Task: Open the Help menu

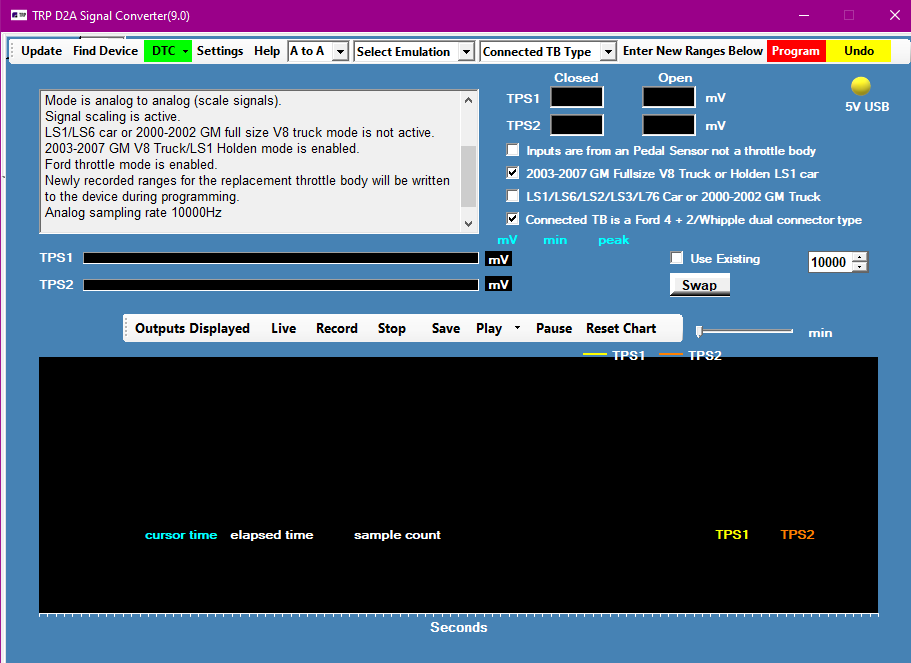Action: [x=267, y=51]
